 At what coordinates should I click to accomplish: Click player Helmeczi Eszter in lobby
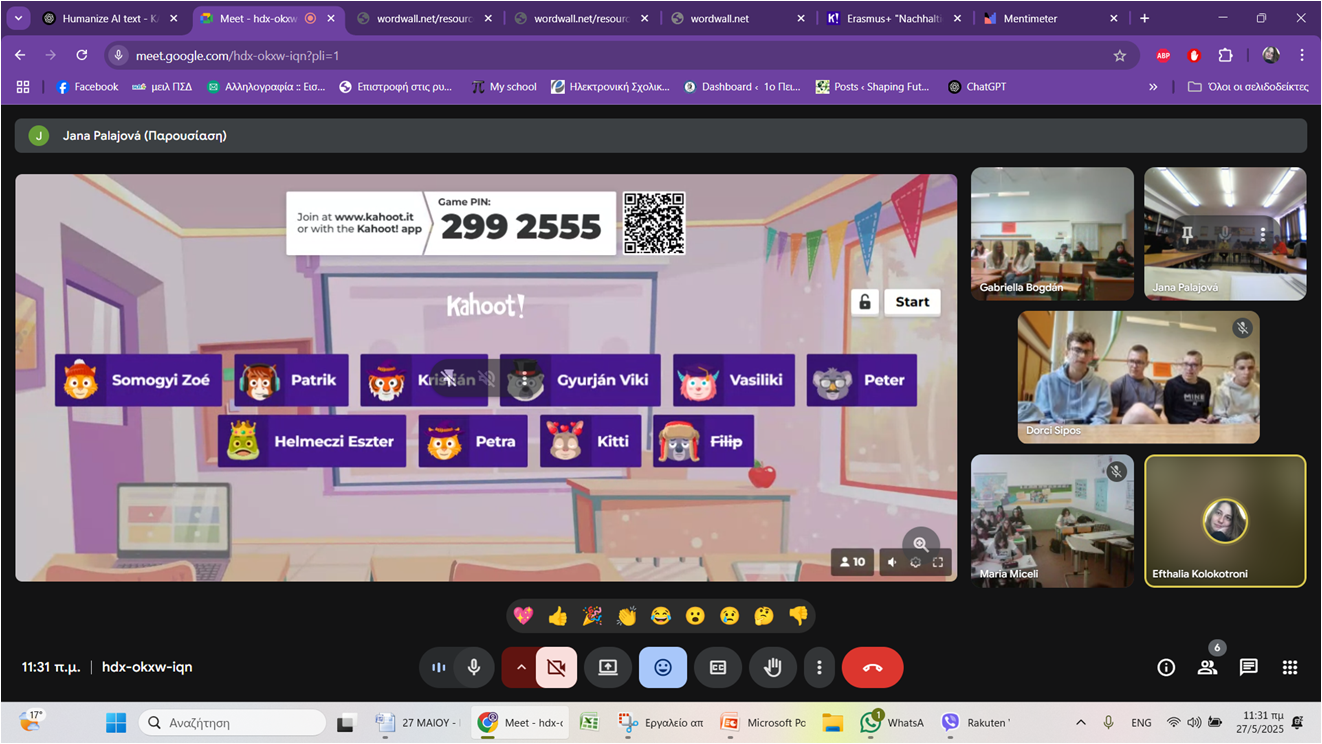tap(312, 441)
